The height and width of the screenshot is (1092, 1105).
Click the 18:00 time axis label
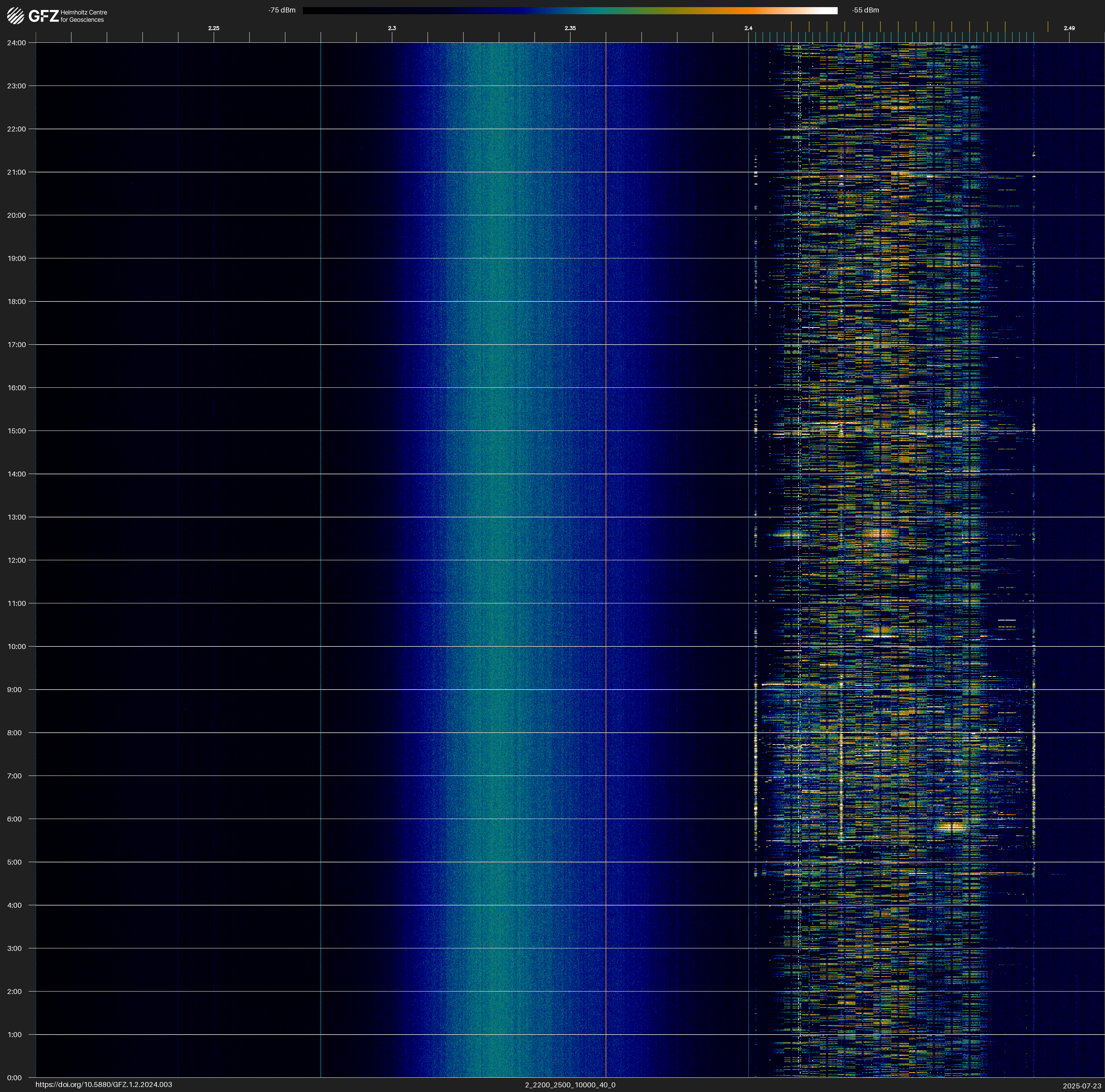click(x=17, y=301)
